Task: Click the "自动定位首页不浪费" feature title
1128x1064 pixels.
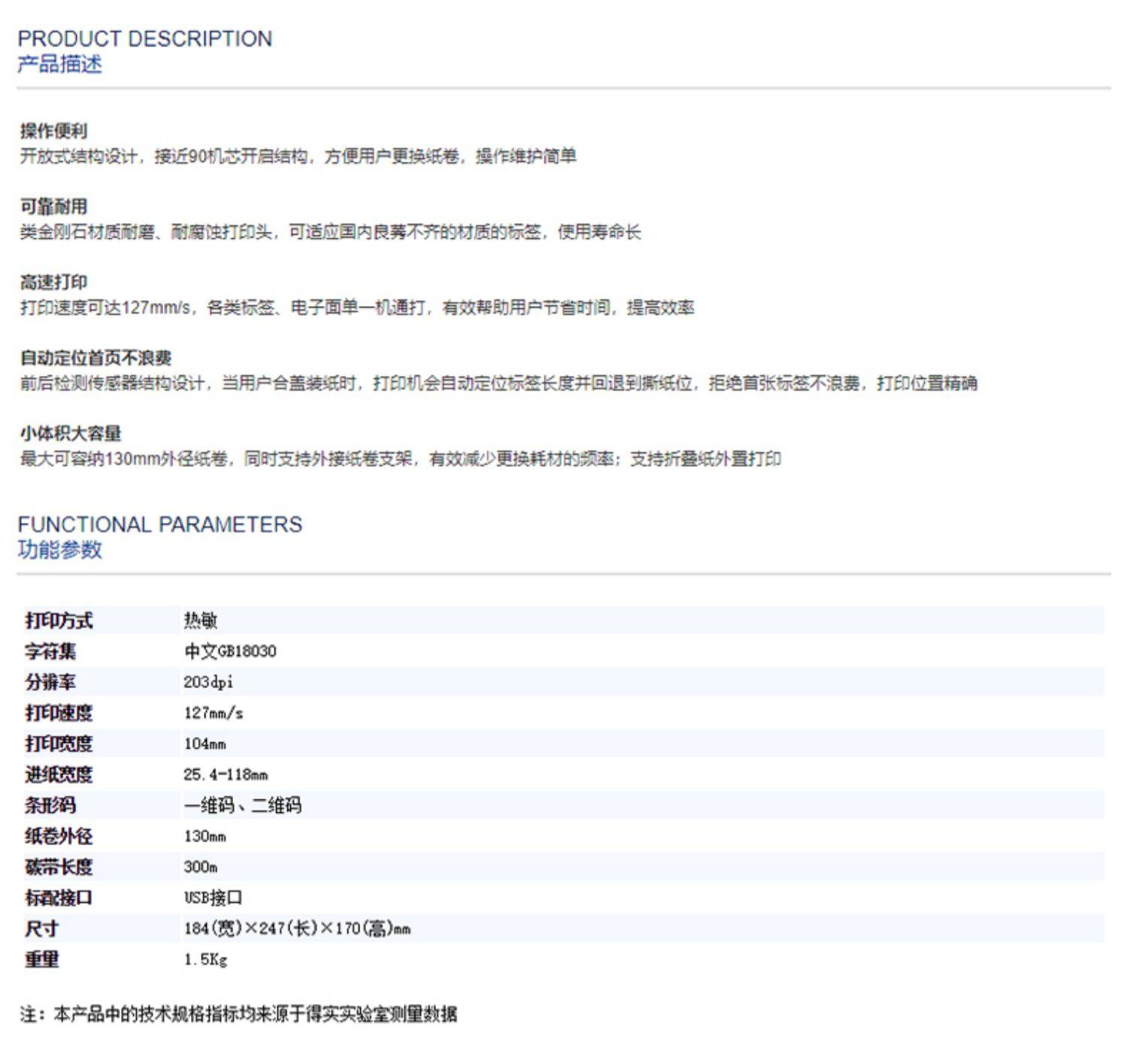Action: pyautogui.click(x=96, y=358)
